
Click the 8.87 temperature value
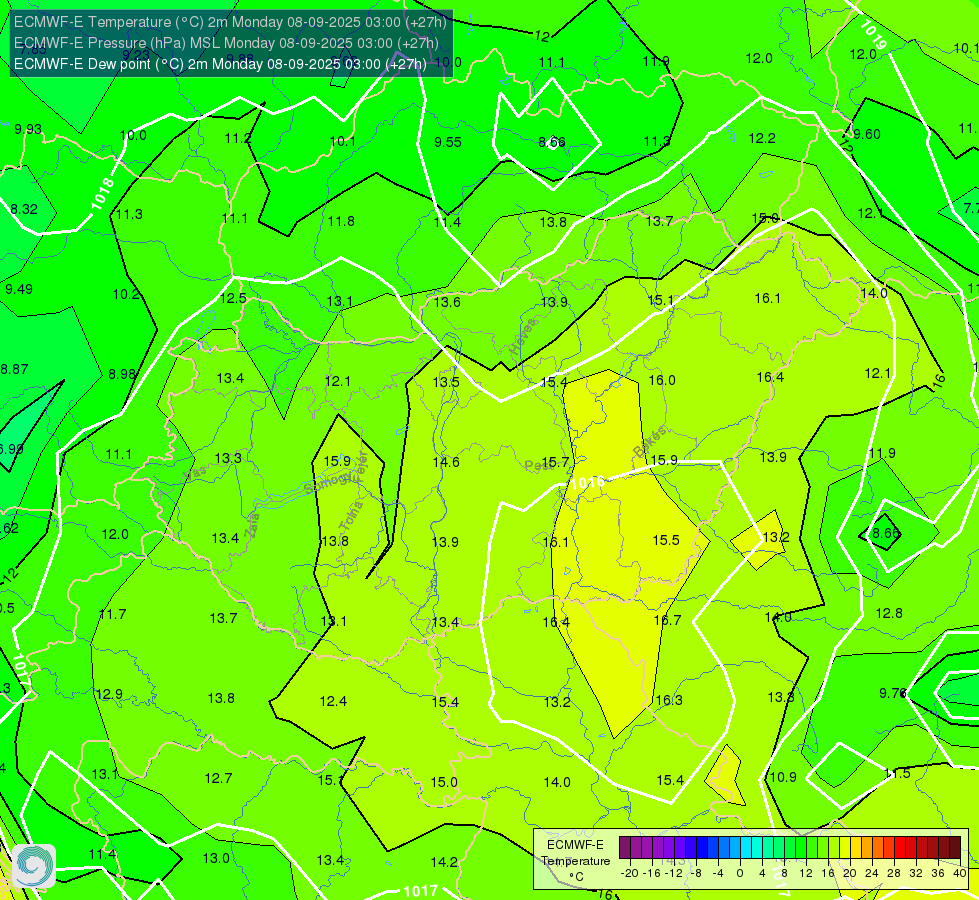14,369
